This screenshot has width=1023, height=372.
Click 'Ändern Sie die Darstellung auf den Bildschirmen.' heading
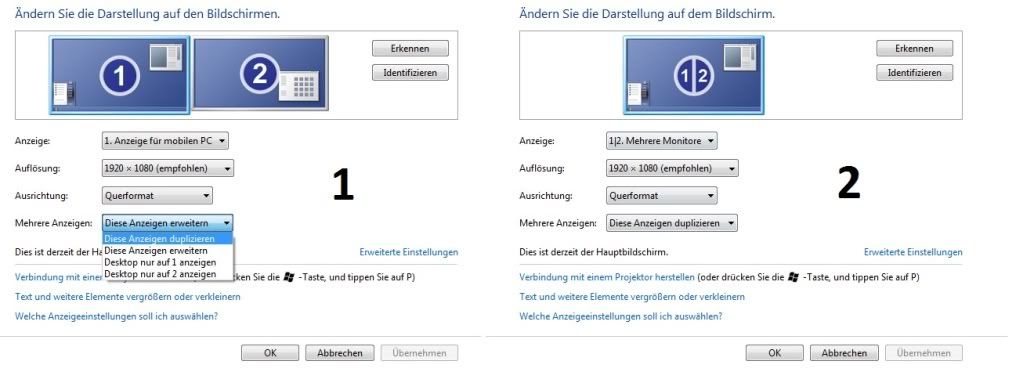tap(147, 13)
